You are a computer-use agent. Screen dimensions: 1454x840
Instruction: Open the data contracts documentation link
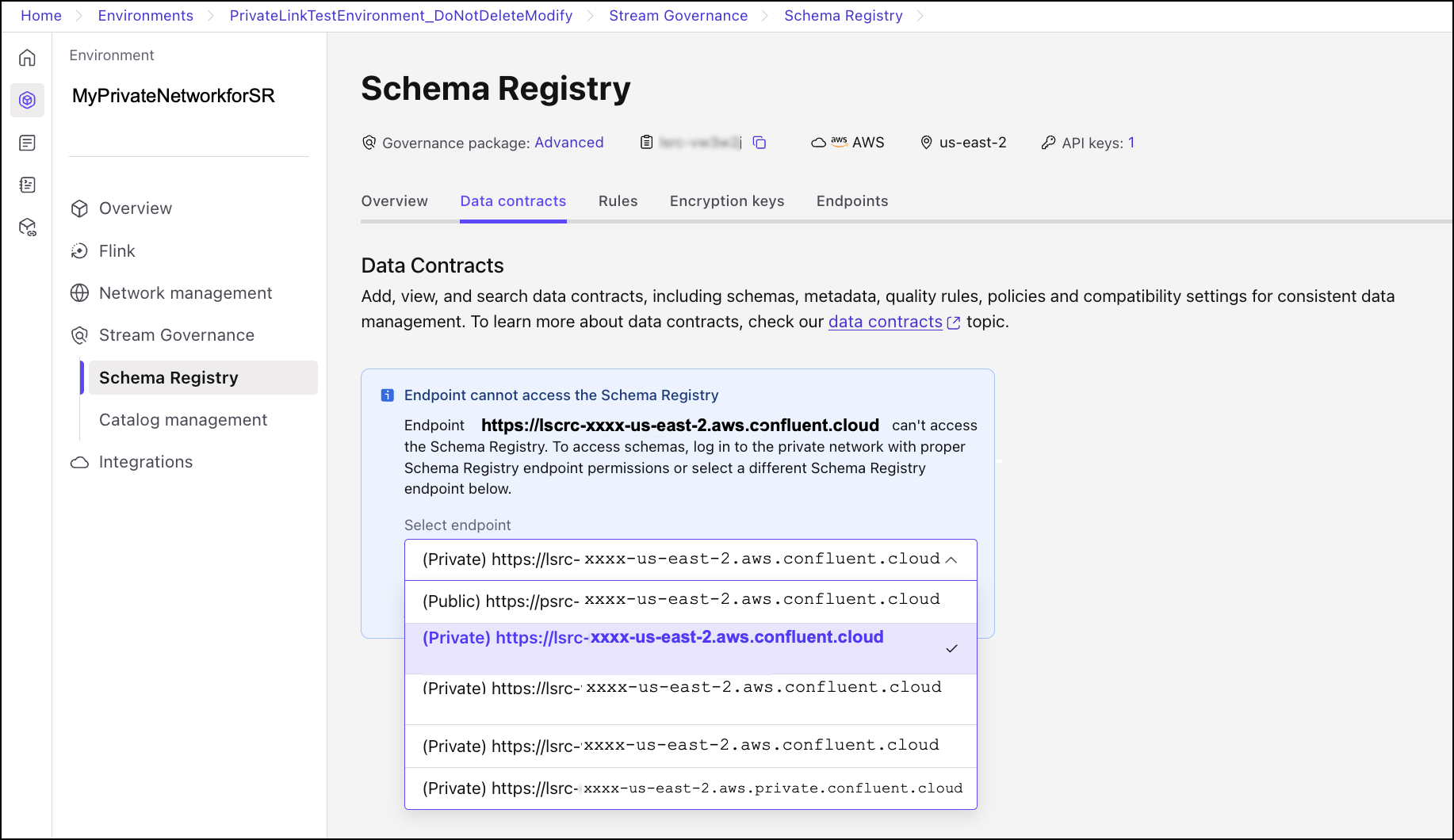[885, 322]
